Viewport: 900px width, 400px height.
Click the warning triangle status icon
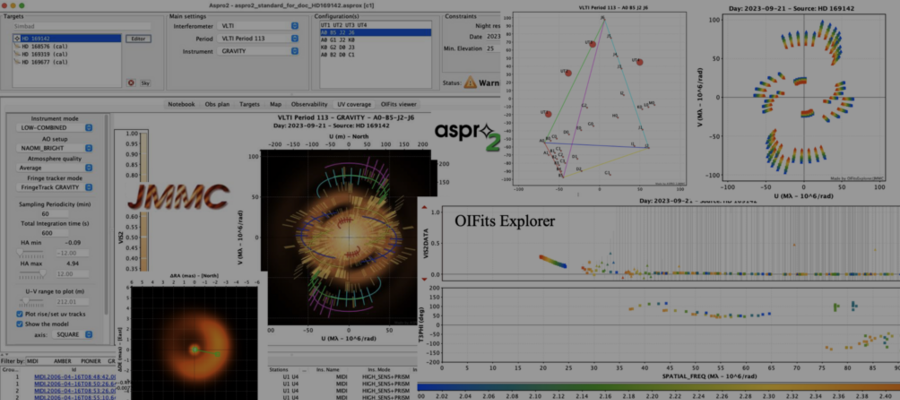[x=470, y=83]
